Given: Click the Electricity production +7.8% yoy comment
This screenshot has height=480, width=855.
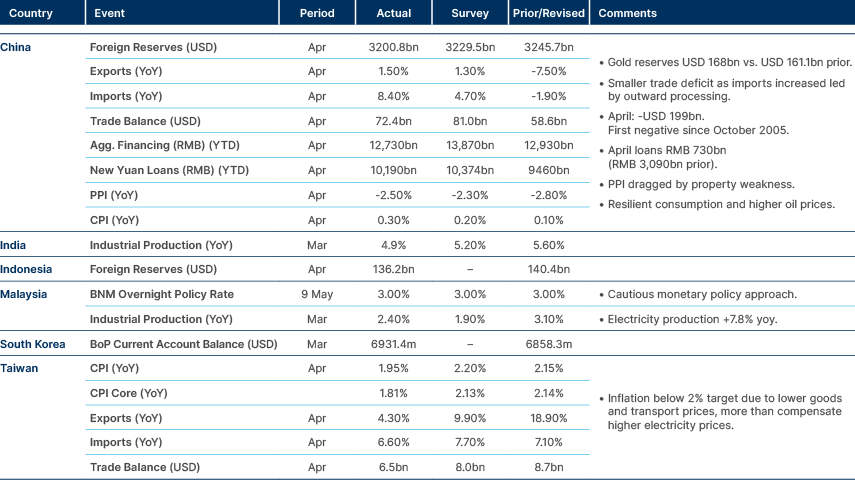Looking at the screenshot, I should (692, 320).
